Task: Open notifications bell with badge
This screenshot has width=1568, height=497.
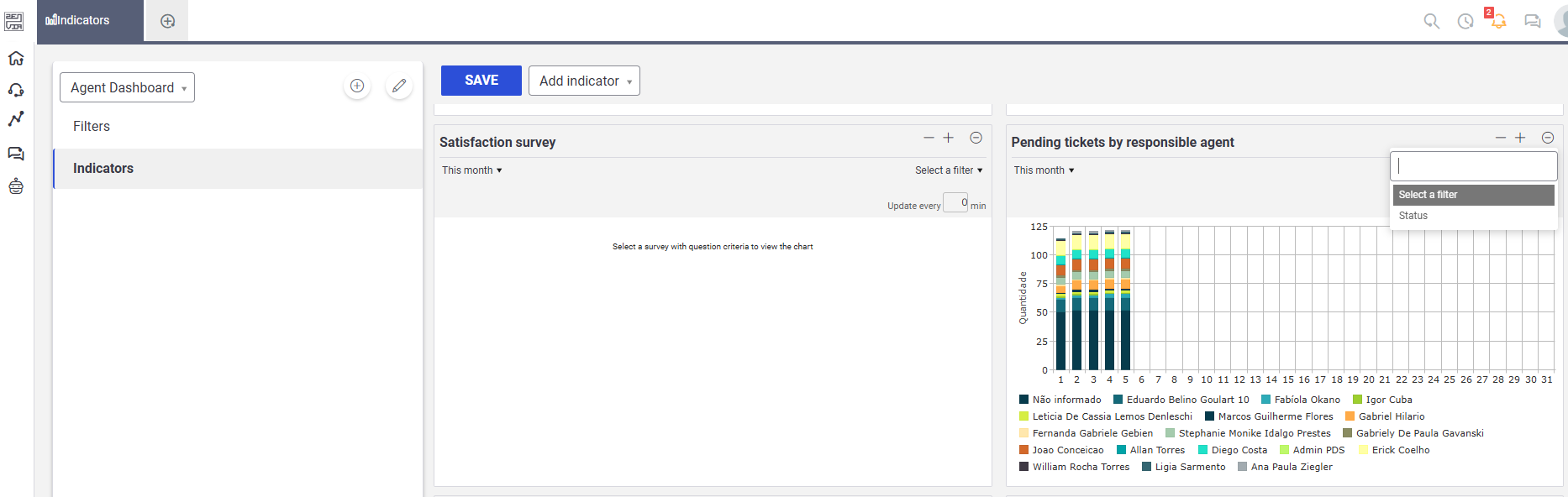Action: tap(1497, 18)
